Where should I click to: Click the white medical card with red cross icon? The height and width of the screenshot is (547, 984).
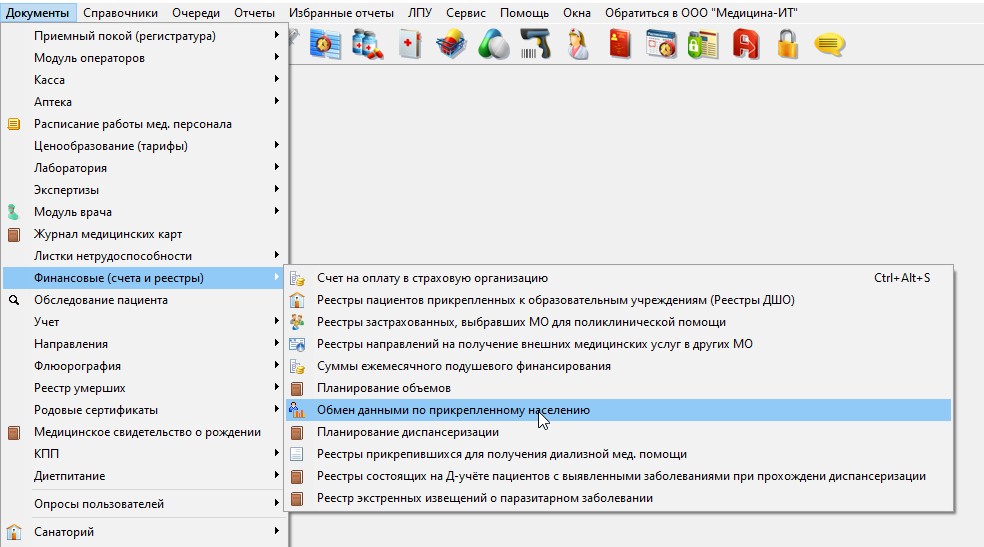tap(410, 45)
